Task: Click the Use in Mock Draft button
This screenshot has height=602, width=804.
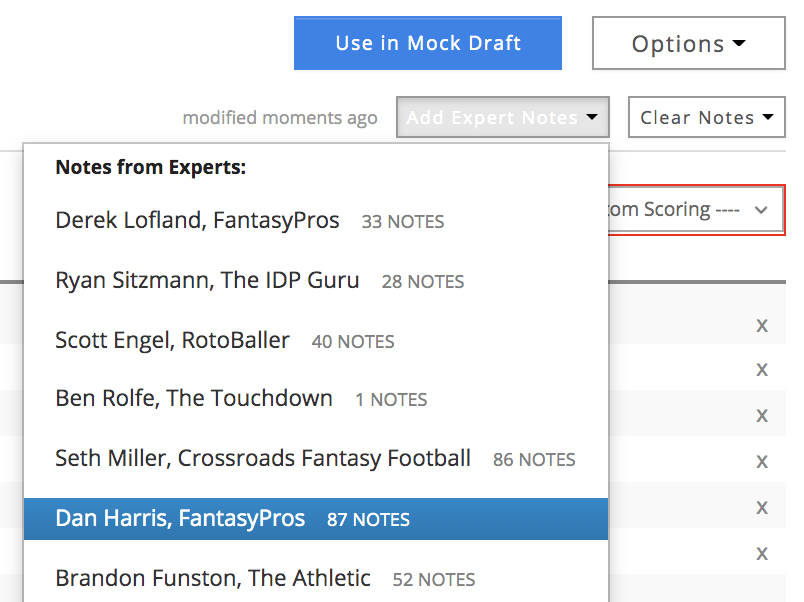Action: (x=428, y=43)
